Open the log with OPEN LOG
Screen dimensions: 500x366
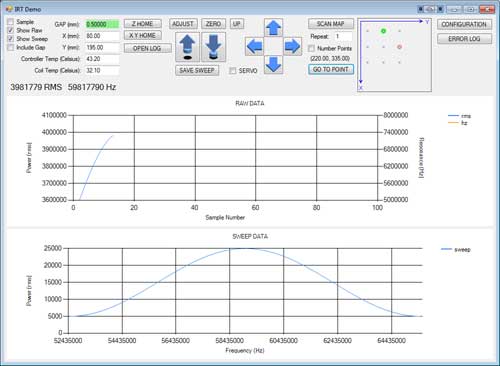147,48
